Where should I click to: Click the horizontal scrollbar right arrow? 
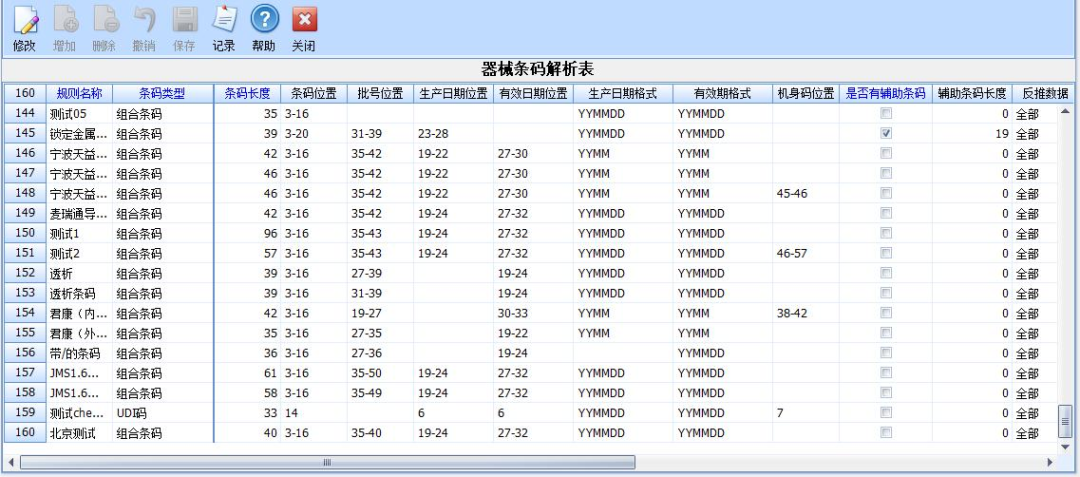[x=1049, y=462]
